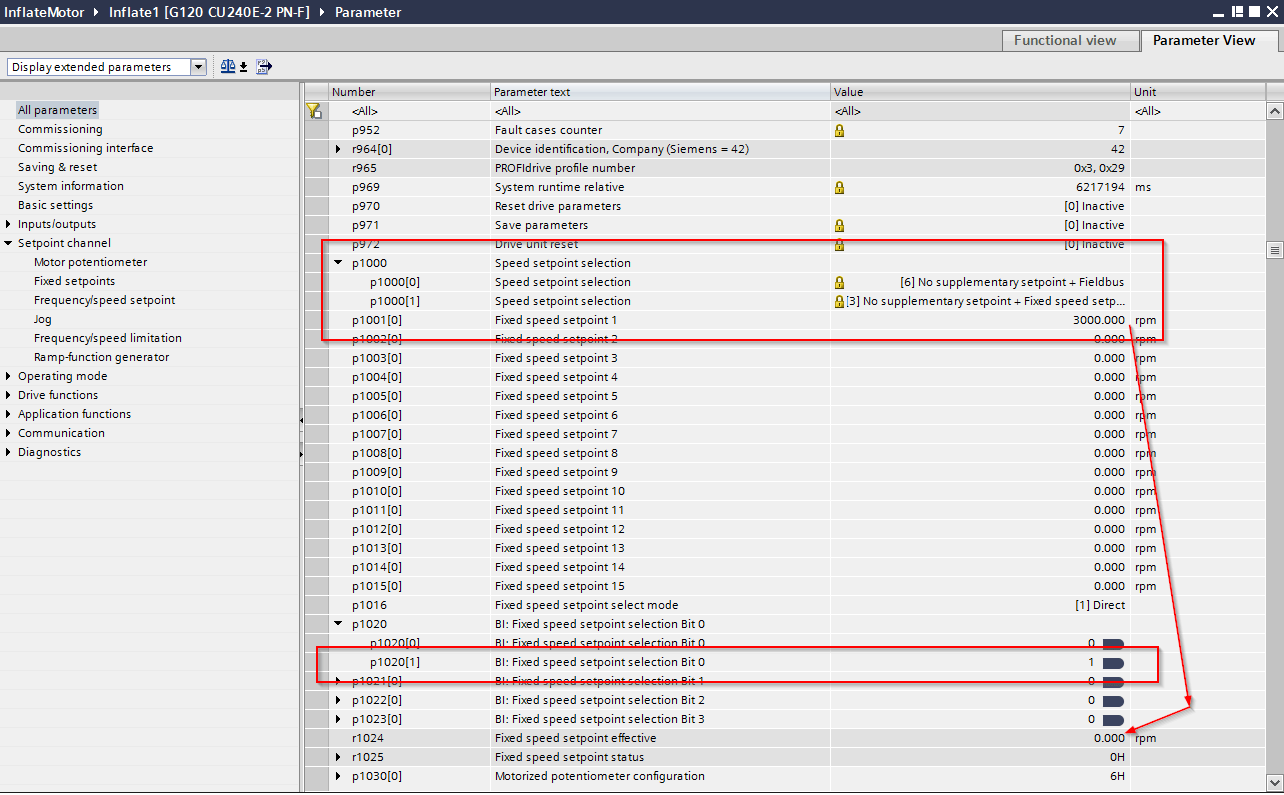Screen dimensions: 1284x795
Task: Expand the Application functions tree node
Action: tap(8, 414)
